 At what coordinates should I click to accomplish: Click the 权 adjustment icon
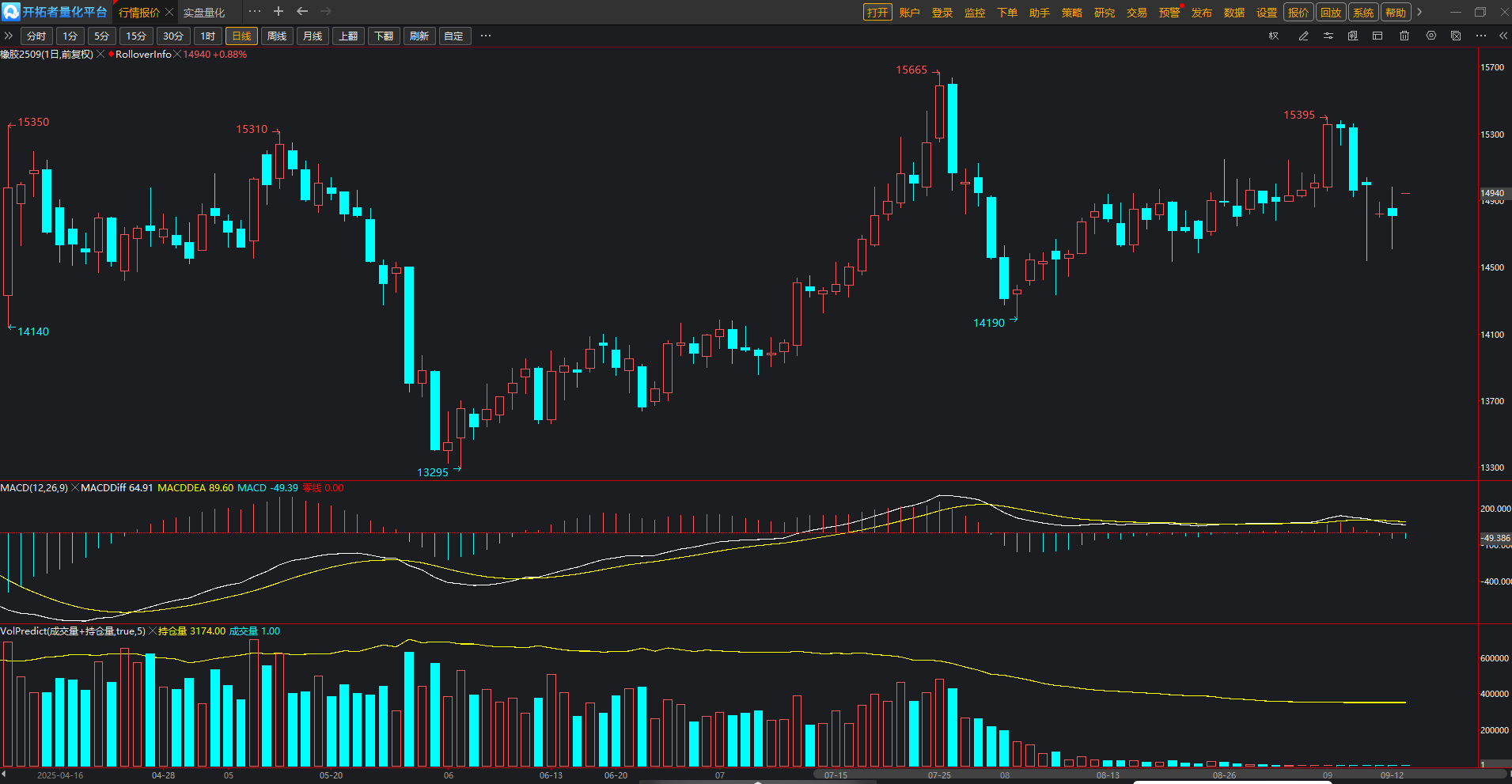click(1274, 36)
